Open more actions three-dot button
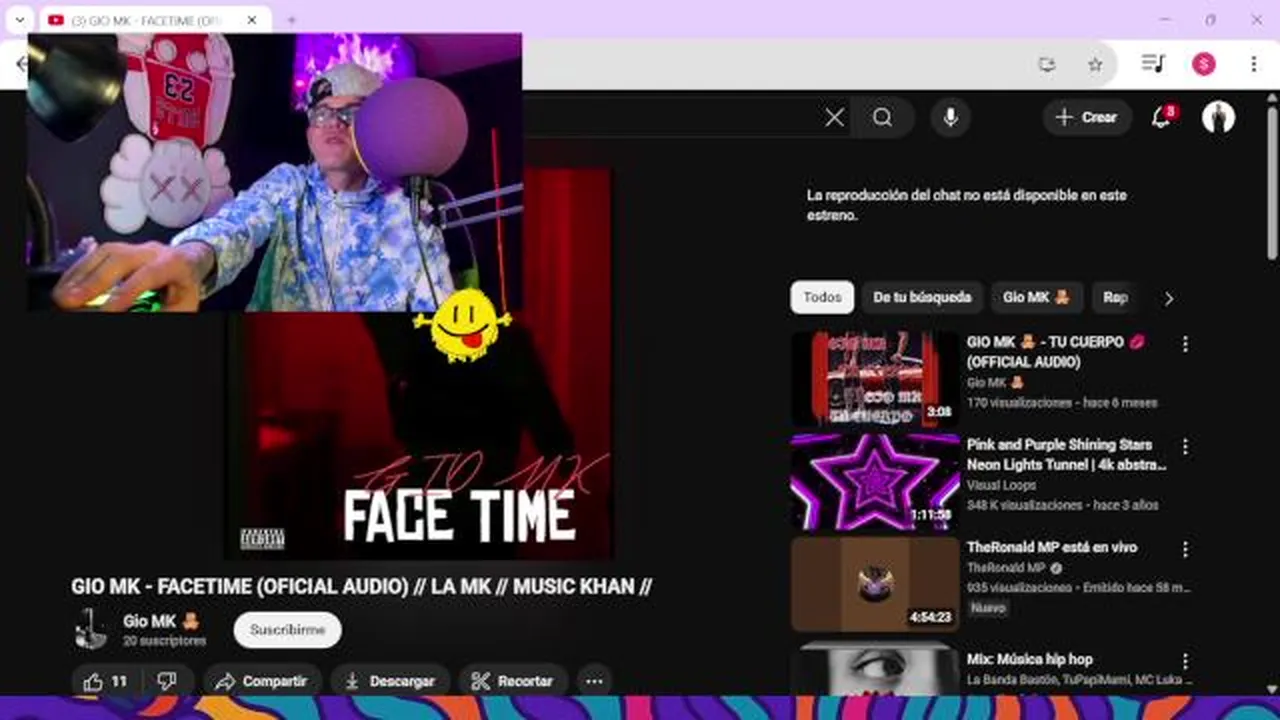The height and width of the screenshot is (720, 1280). pyautogui.click(x=594, y=681)
